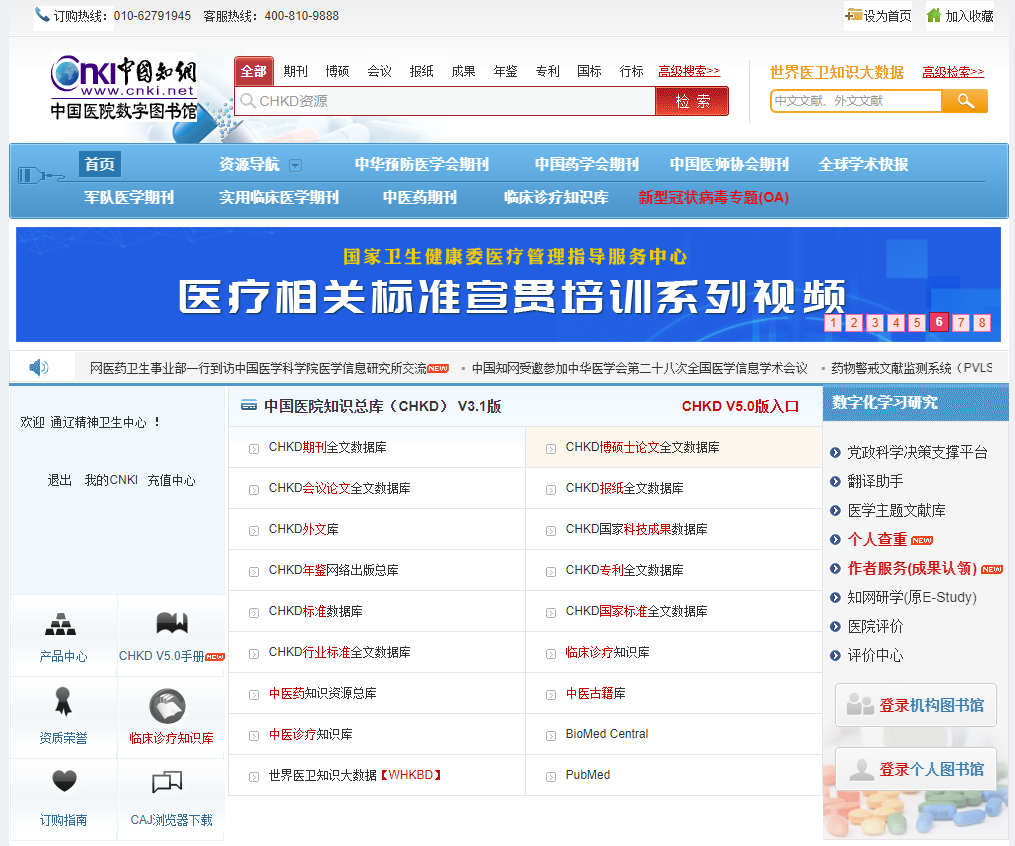Click the orange magnifier search button

tap(965, 101)
